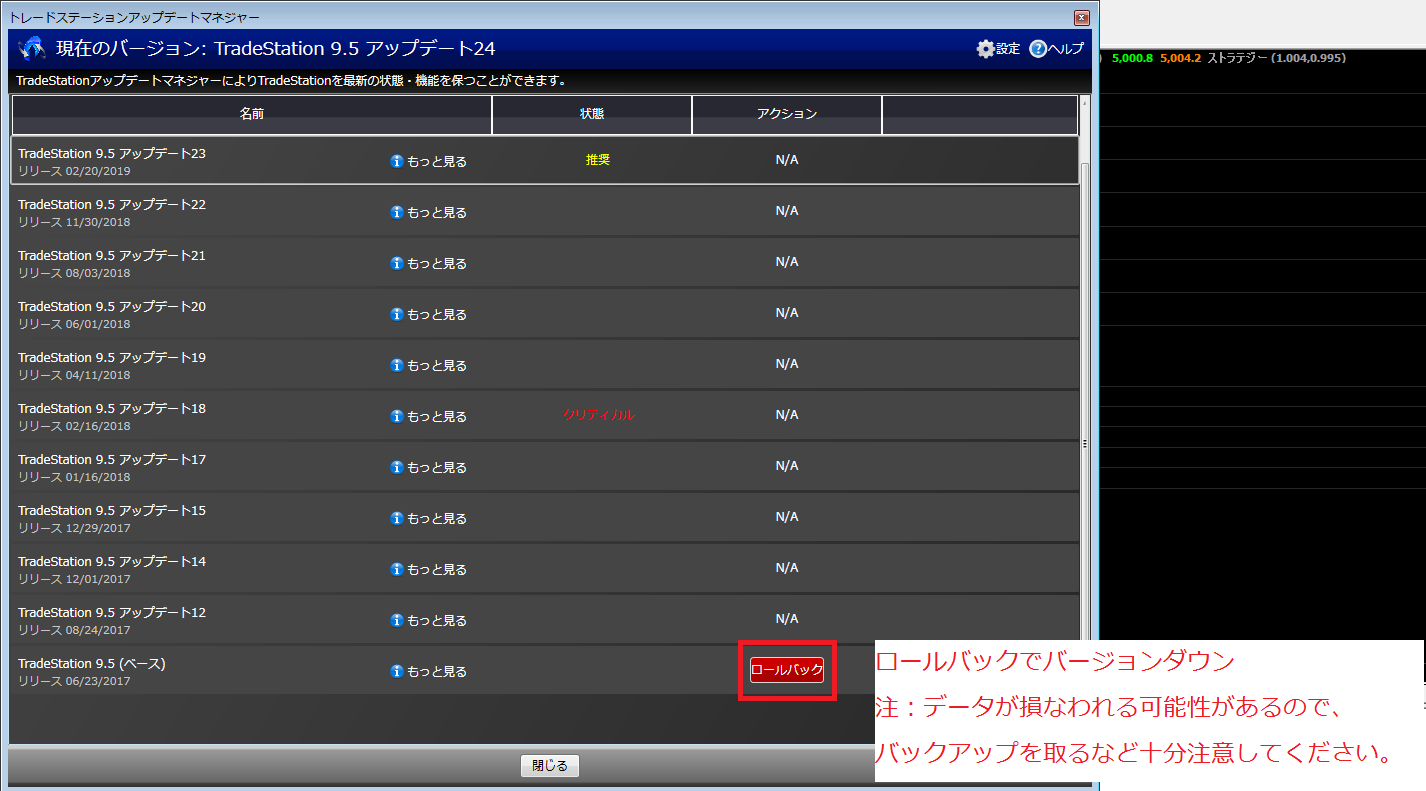Screen dimensions: 1426x791
Task: Click the 設定 label in the header
Action: pyautogui.click(x=1008, y=49)
